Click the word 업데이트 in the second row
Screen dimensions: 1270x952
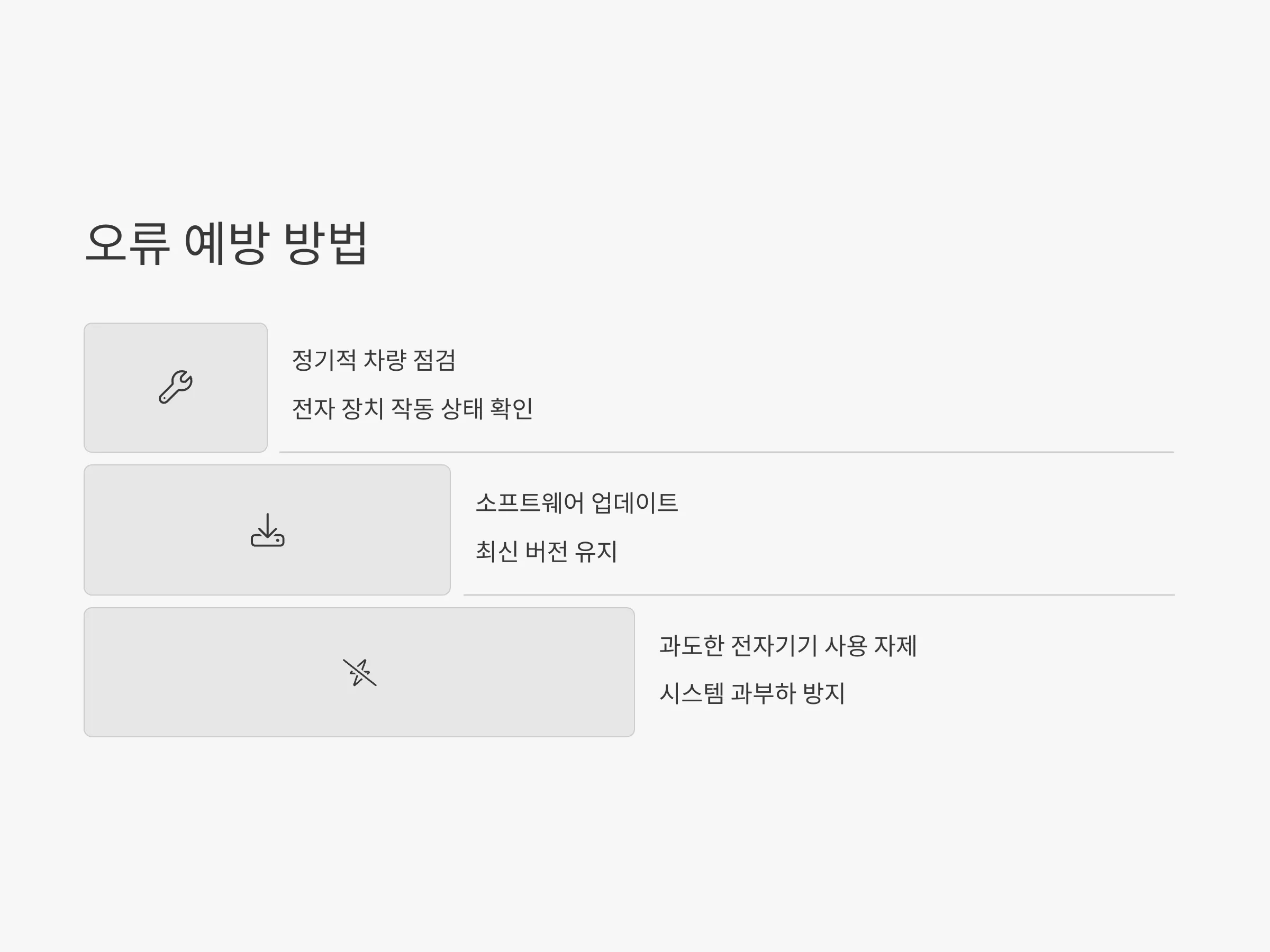tap(634, 502)
